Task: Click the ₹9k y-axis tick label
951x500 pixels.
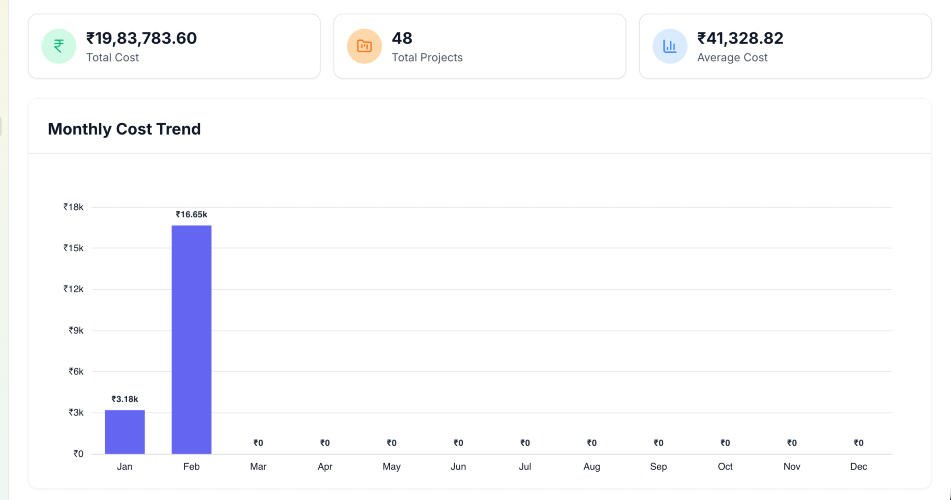Action: tap(74, 330)
